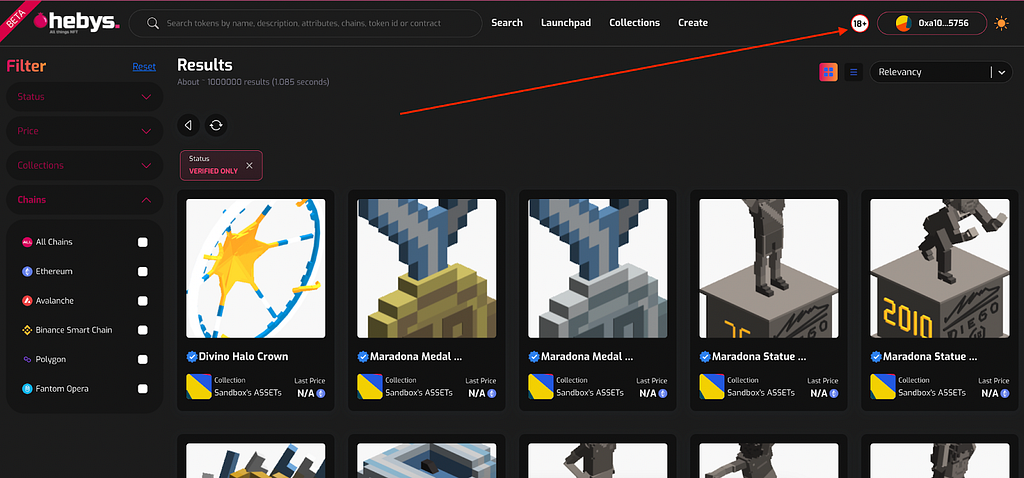
Task: Click the Binance Smart Chain icon
Action: tap(27, 330)
